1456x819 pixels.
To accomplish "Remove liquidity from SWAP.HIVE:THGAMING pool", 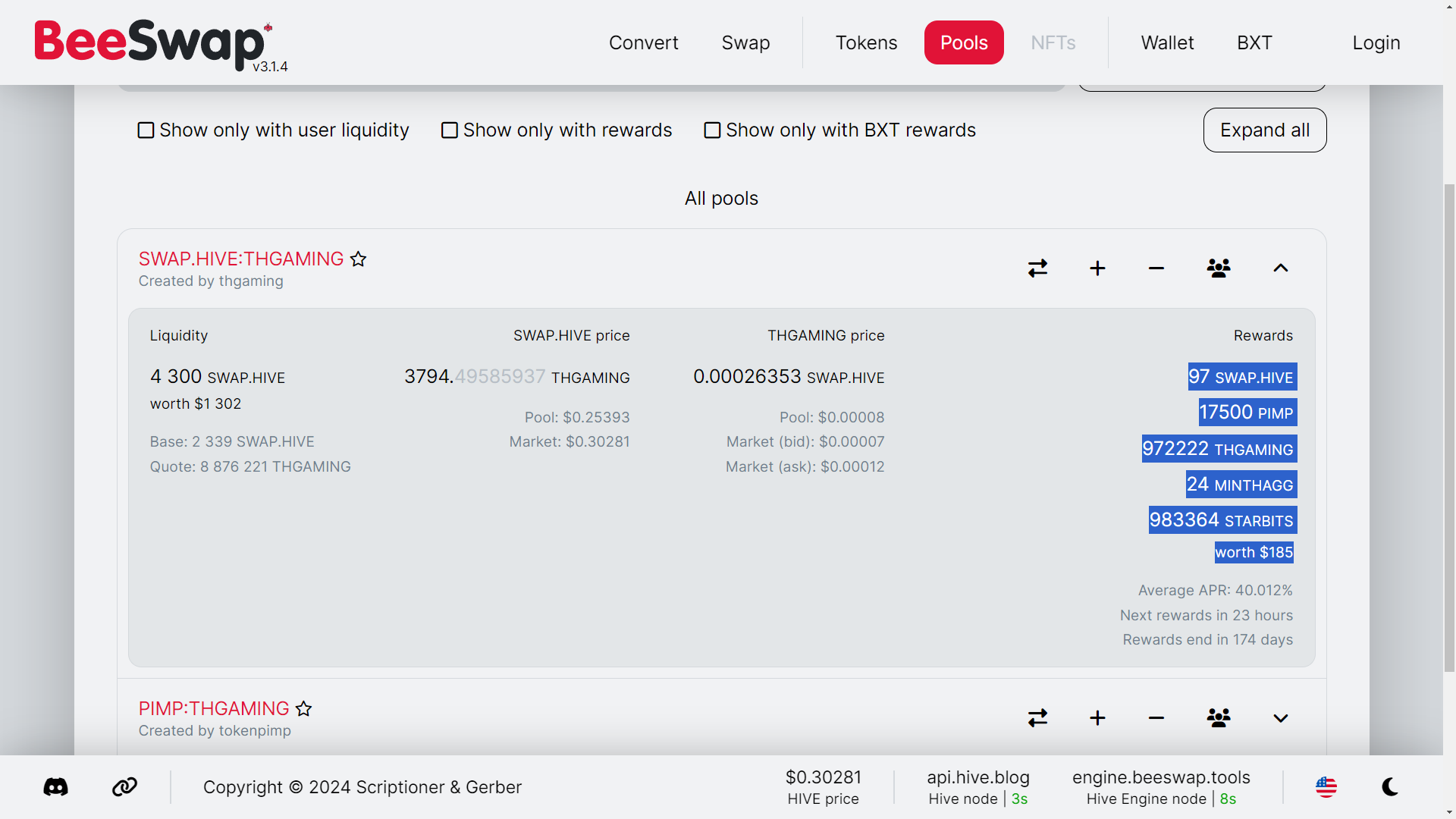I will point(1156,268).
